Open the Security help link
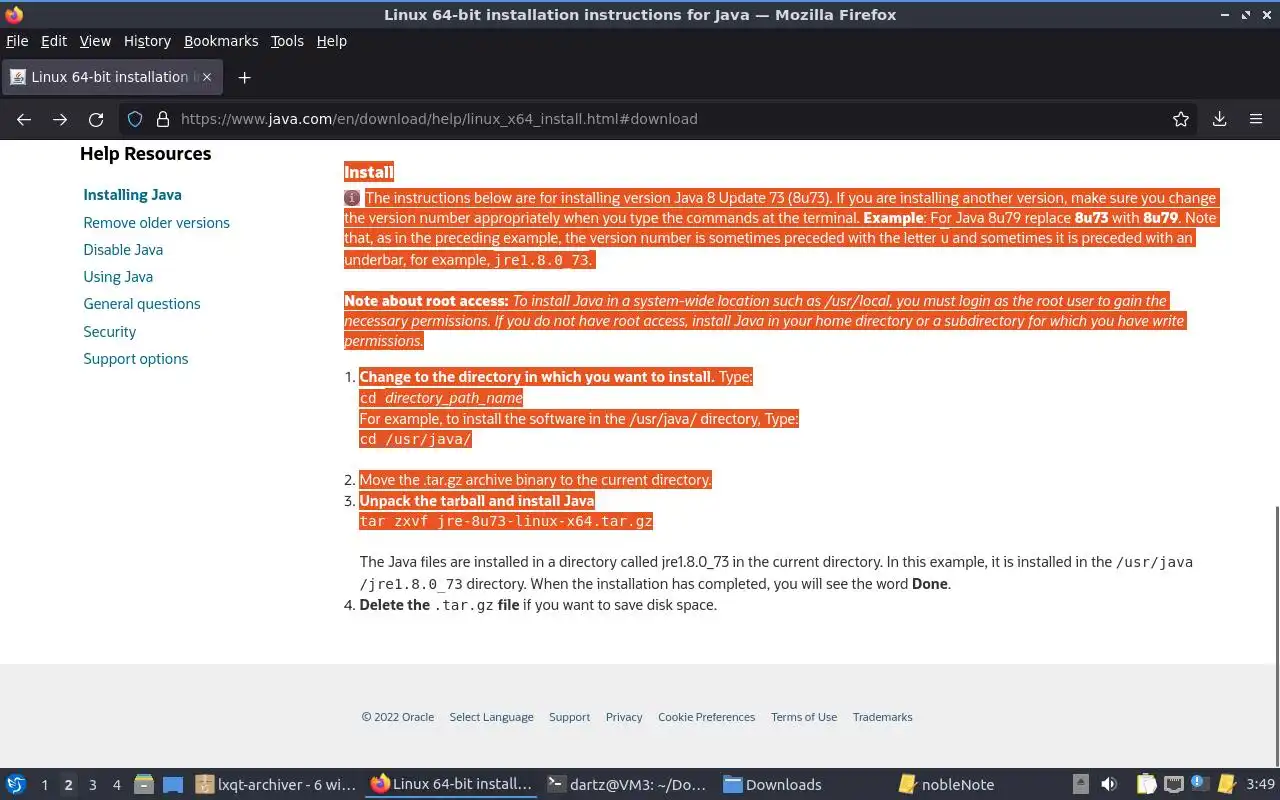This screenshot has height=800, width=1280. pyautogui.click(x=109, y=332)
